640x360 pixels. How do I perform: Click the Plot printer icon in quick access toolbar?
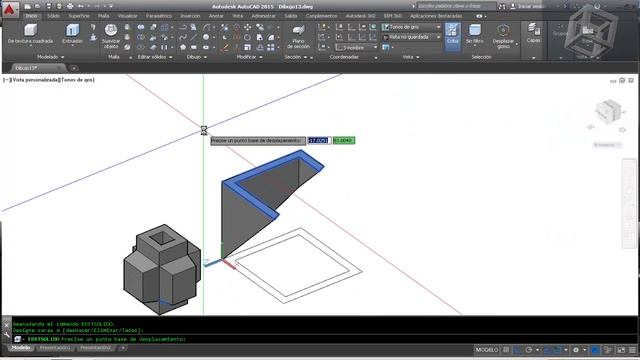70,6
